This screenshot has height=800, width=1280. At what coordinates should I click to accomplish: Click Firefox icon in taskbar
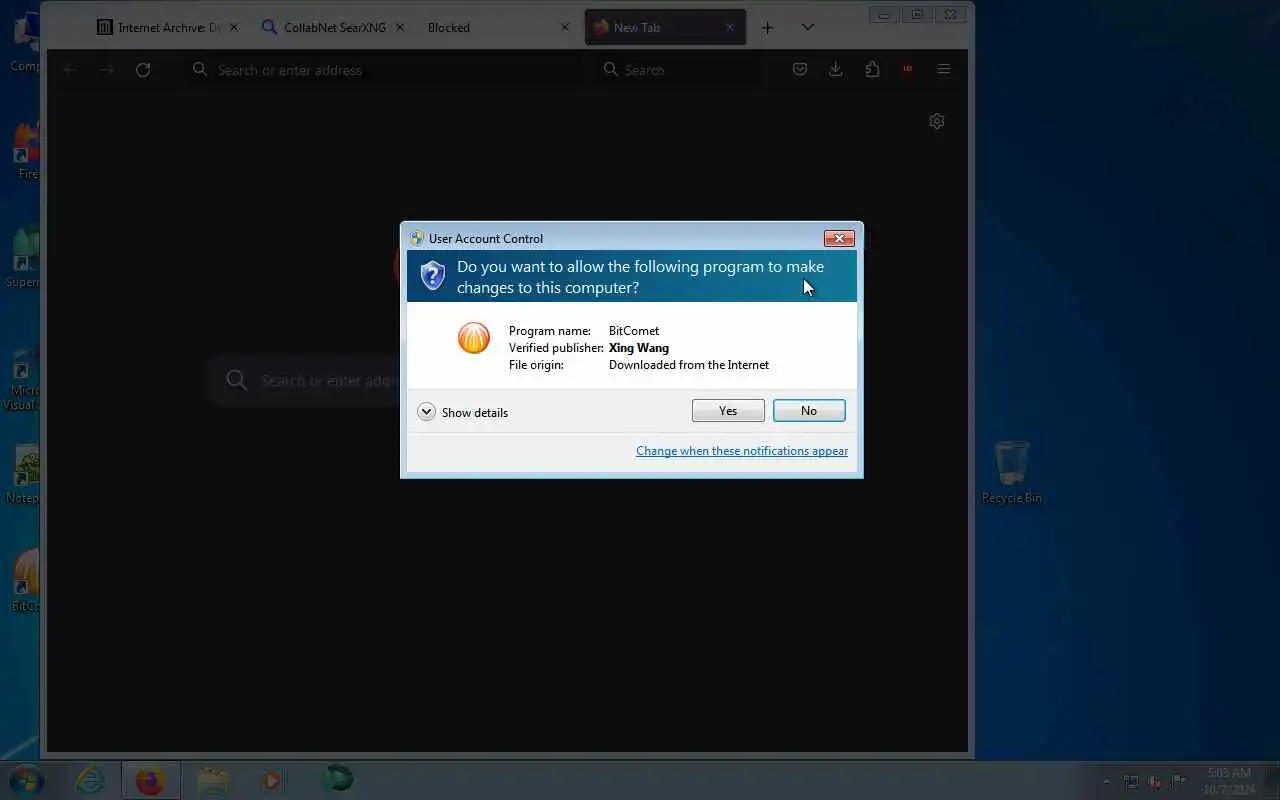point(151,780)
